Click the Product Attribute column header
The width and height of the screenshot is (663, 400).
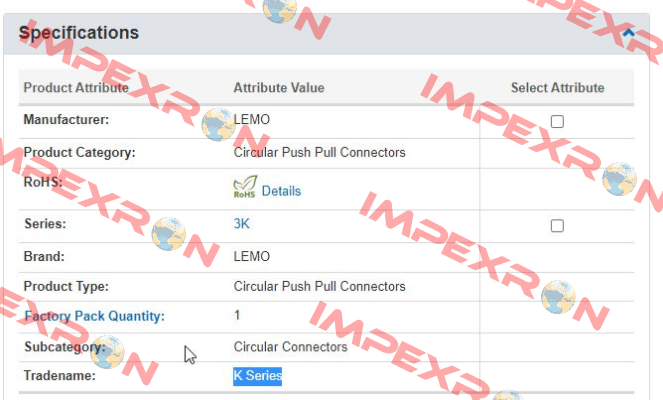pos(76,88)
